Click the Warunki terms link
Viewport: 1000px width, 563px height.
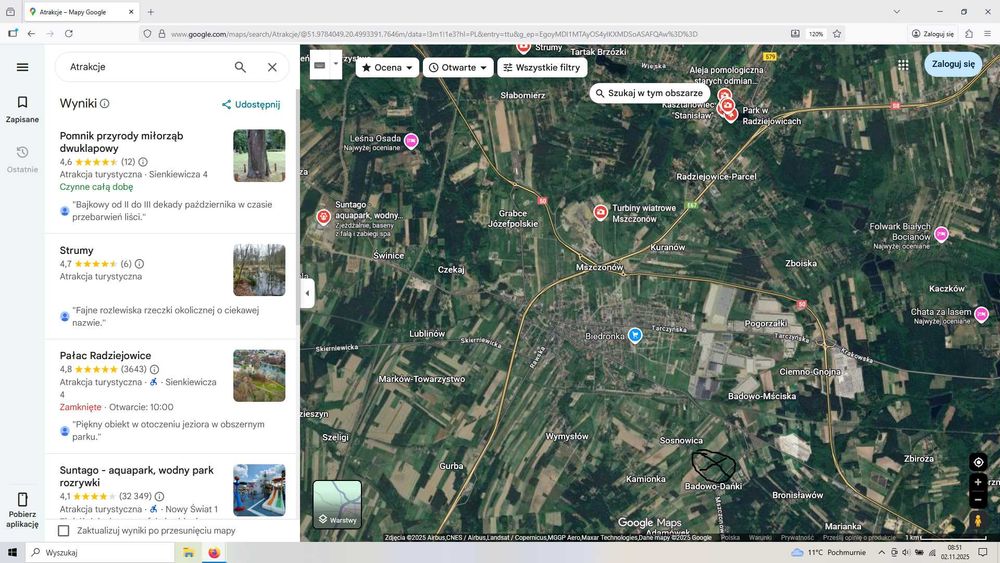(760, 537)
